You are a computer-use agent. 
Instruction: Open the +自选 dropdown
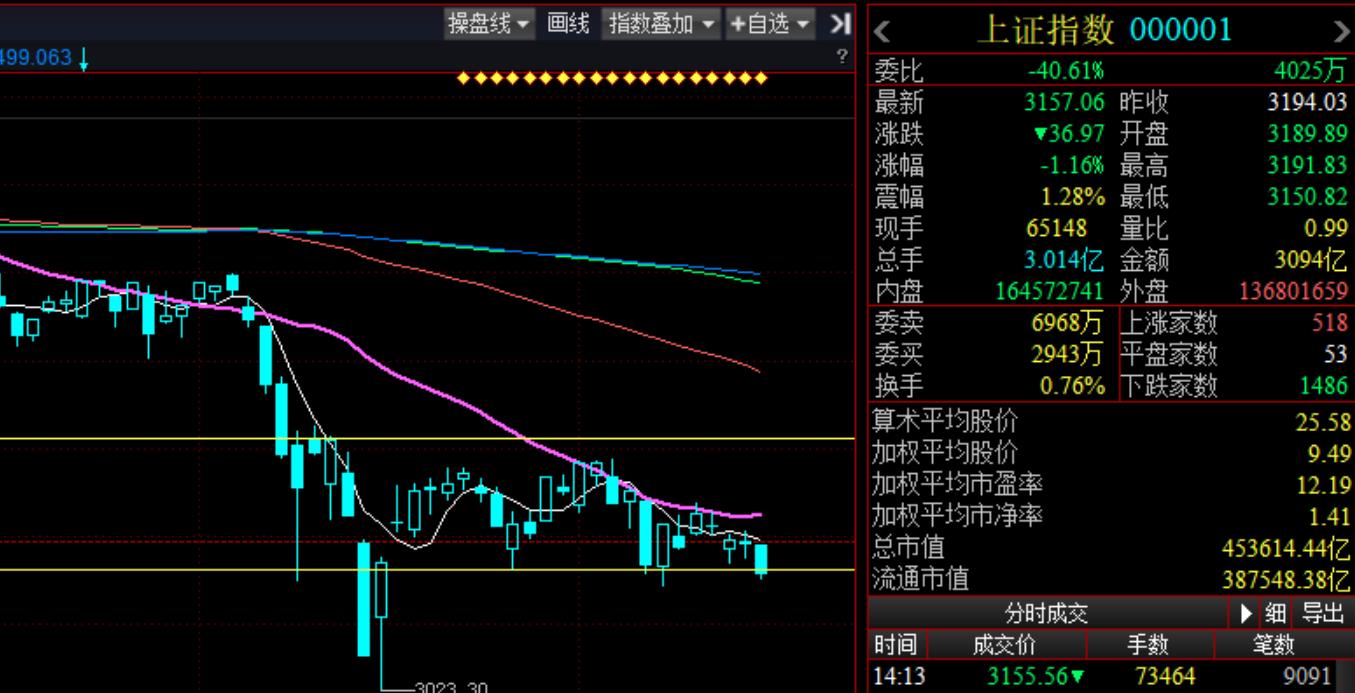pos(770,24)
